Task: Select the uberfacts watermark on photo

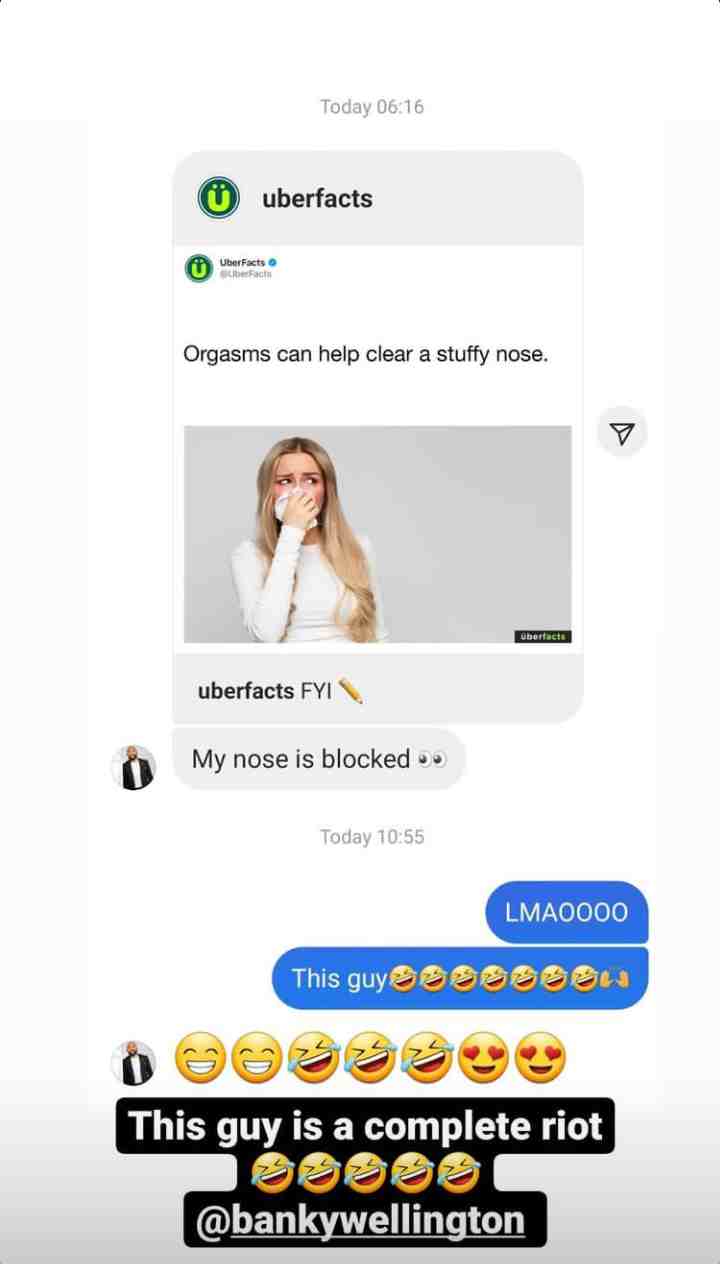Action: pos(543,636)
